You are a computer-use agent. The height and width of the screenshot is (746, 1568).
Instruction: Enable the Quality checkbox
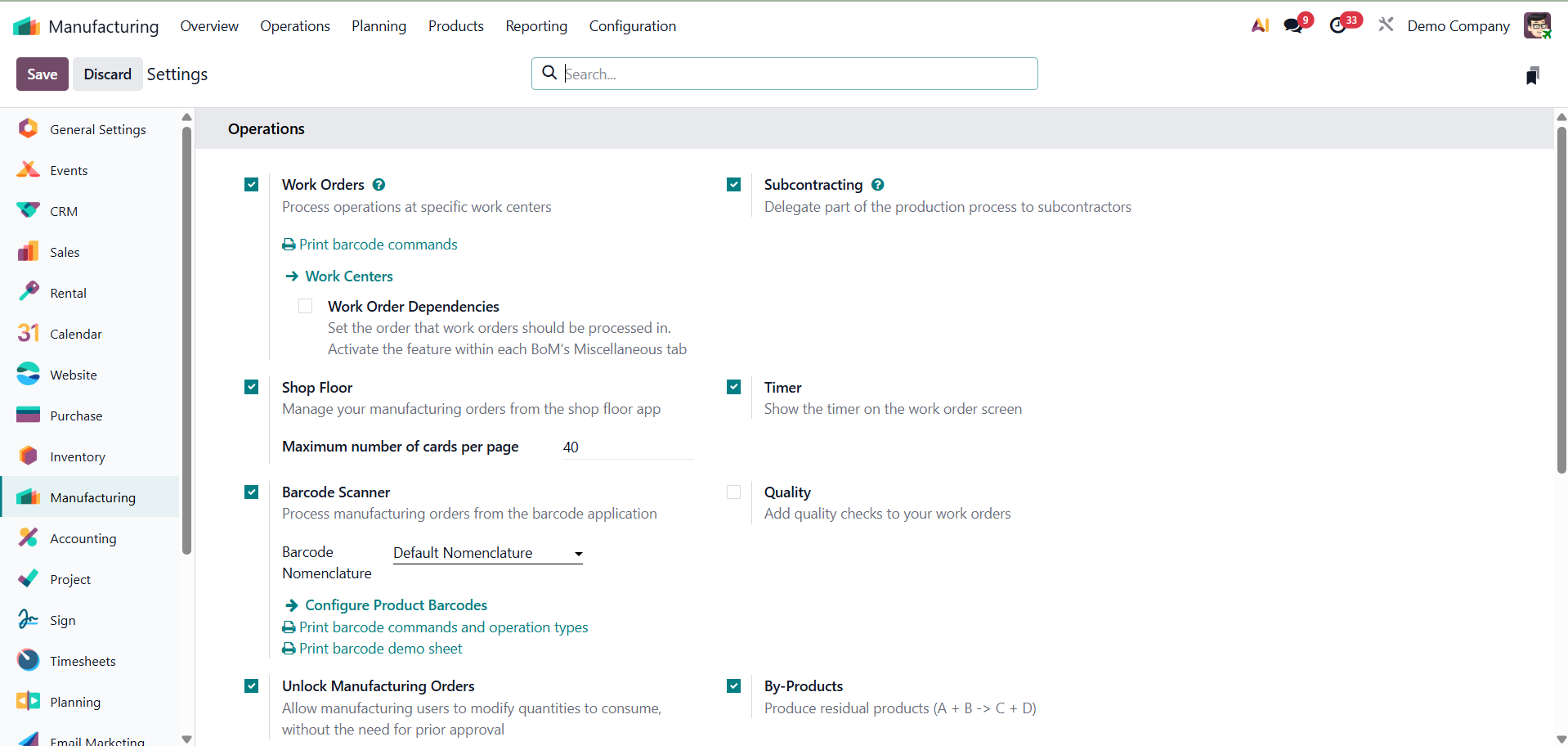tap(734, 492)
